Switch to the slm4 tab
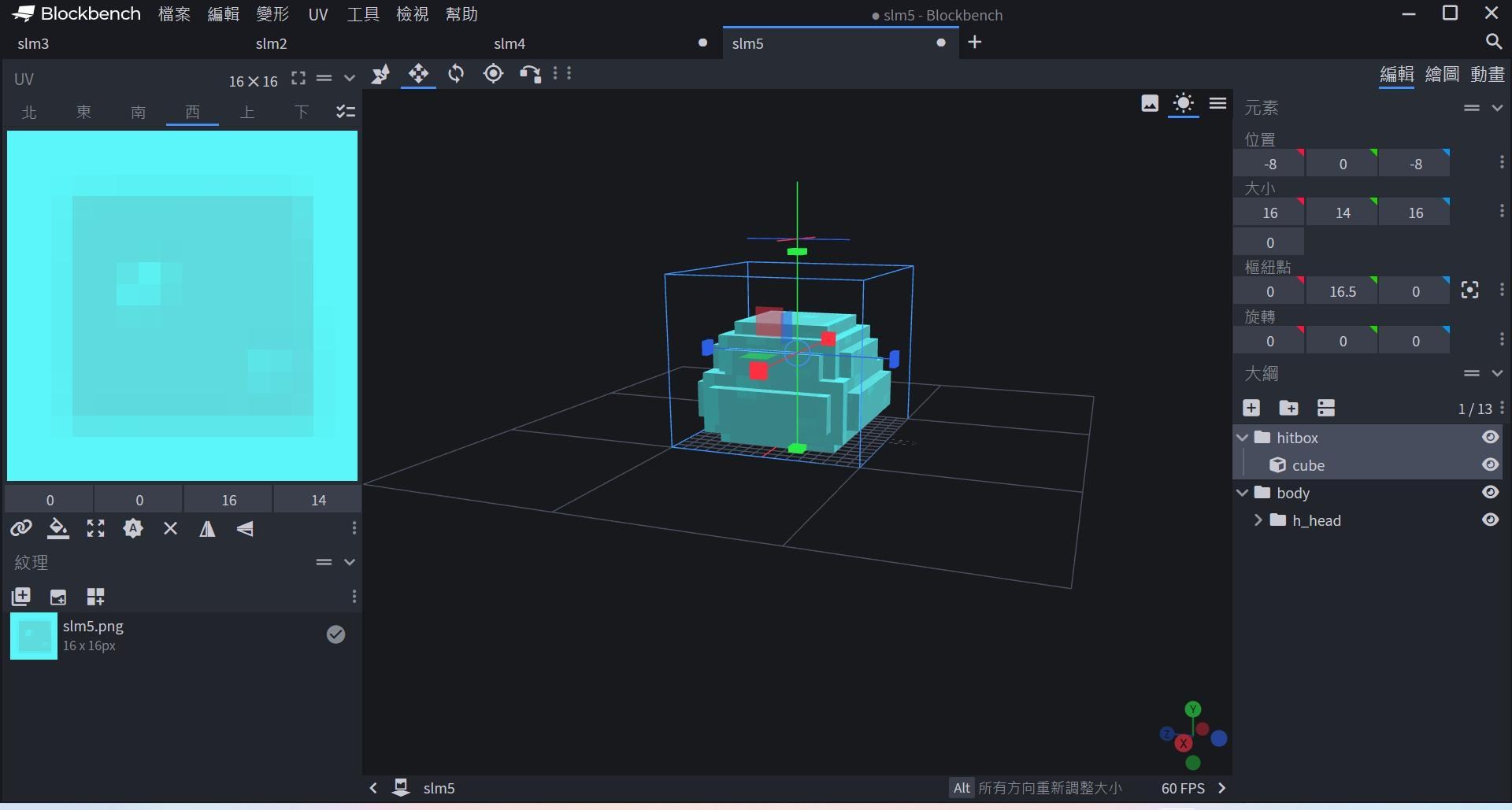1512x810 pixels. pyautogui.click(x=510, y=43)
